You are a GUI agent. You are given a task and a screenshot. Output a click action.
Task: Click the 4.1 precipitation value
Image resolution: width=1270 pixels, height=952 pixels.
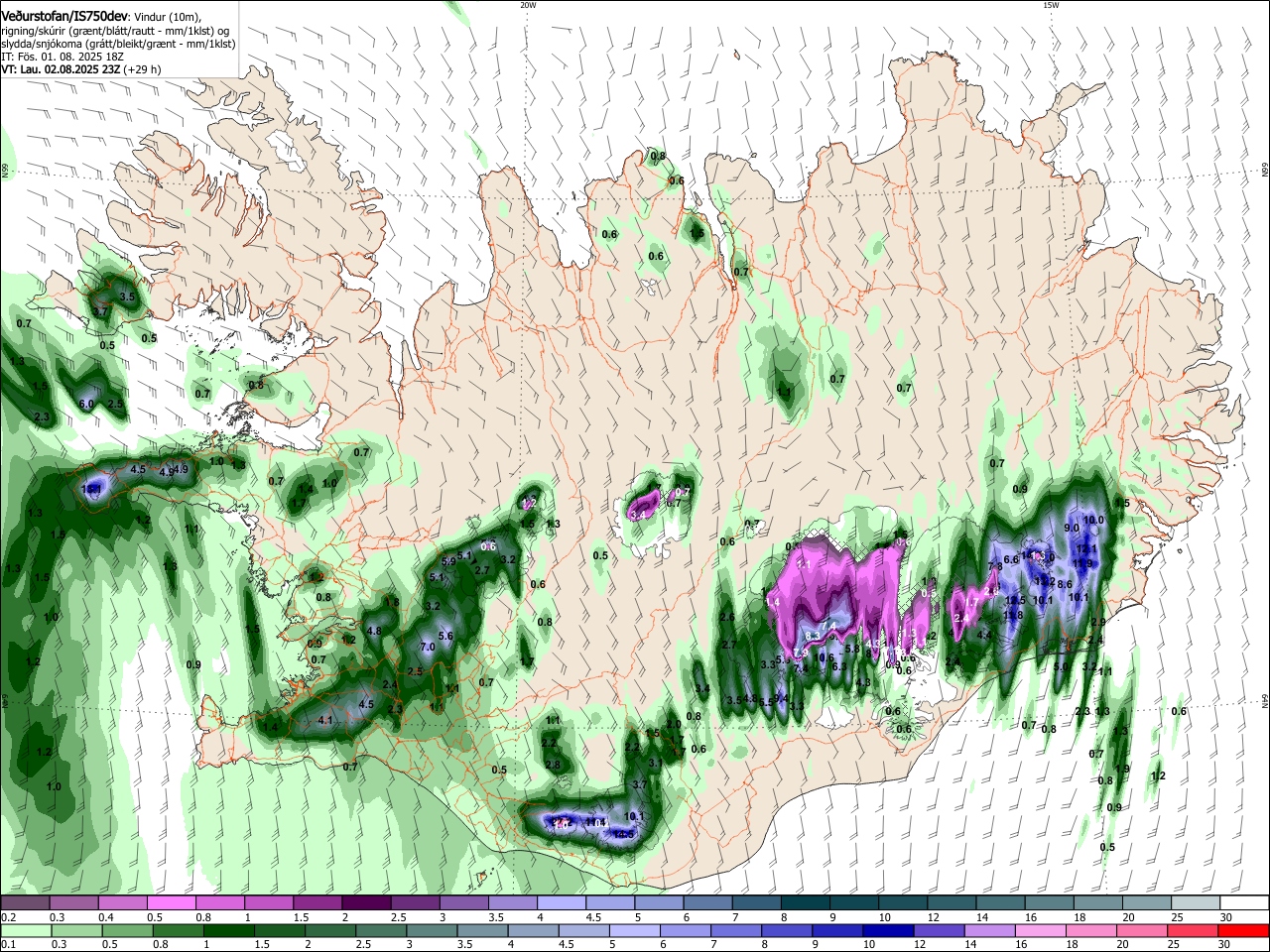[x=325, y=720]
